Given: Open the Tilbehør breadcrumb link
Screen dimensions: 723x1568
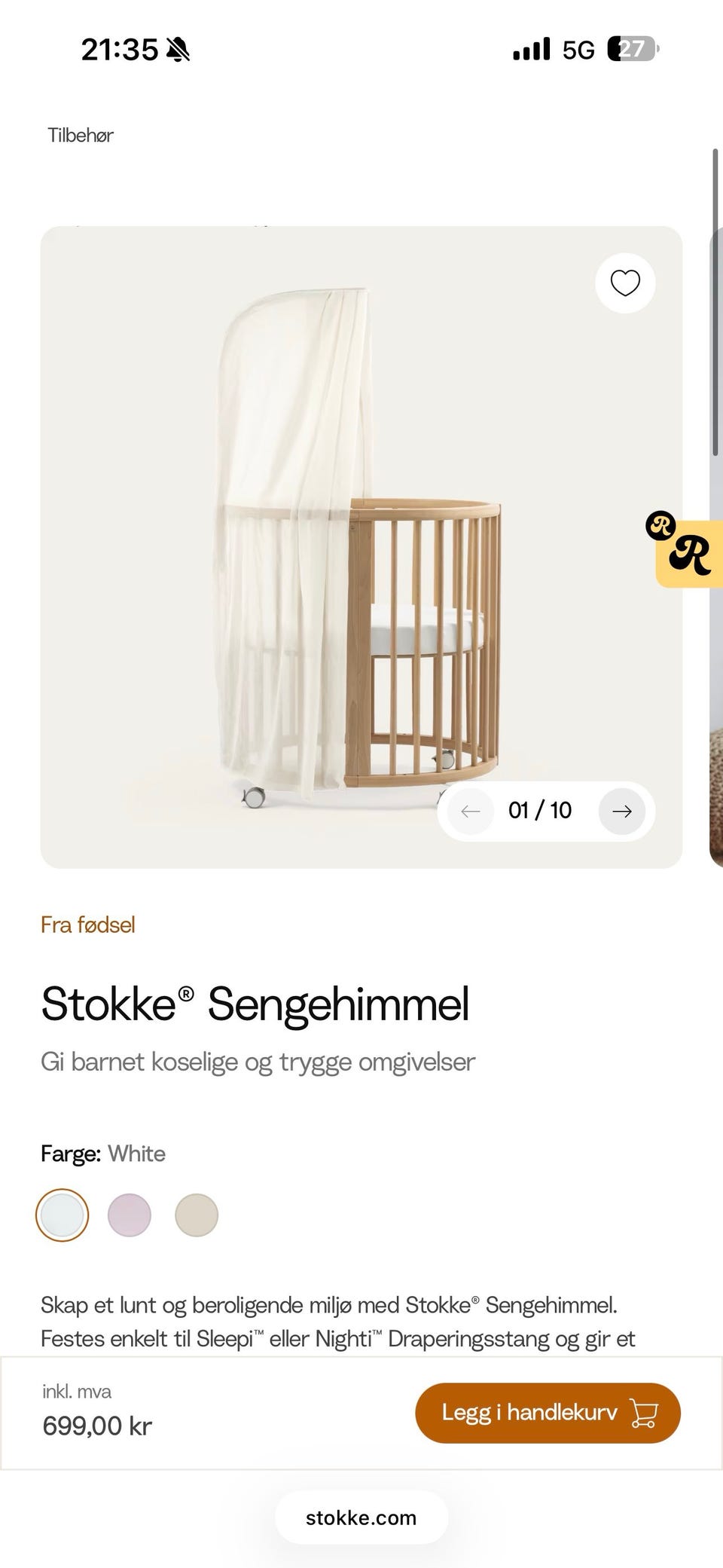Looking at the screenshot, I should [x=81, y=136].
